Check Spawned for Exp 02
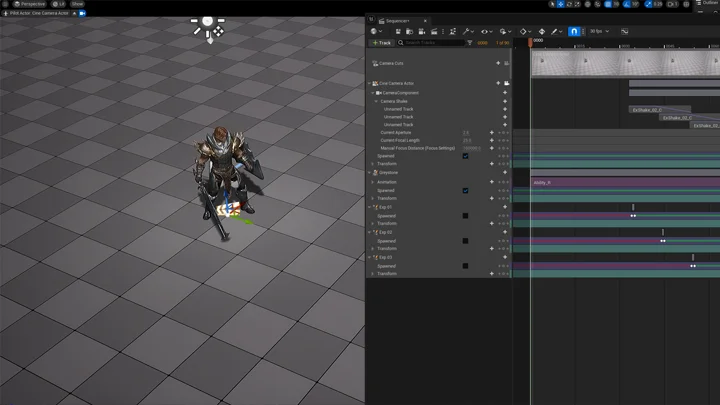The height and width of the screenshot is (405, 720). (x=465, y=241)
